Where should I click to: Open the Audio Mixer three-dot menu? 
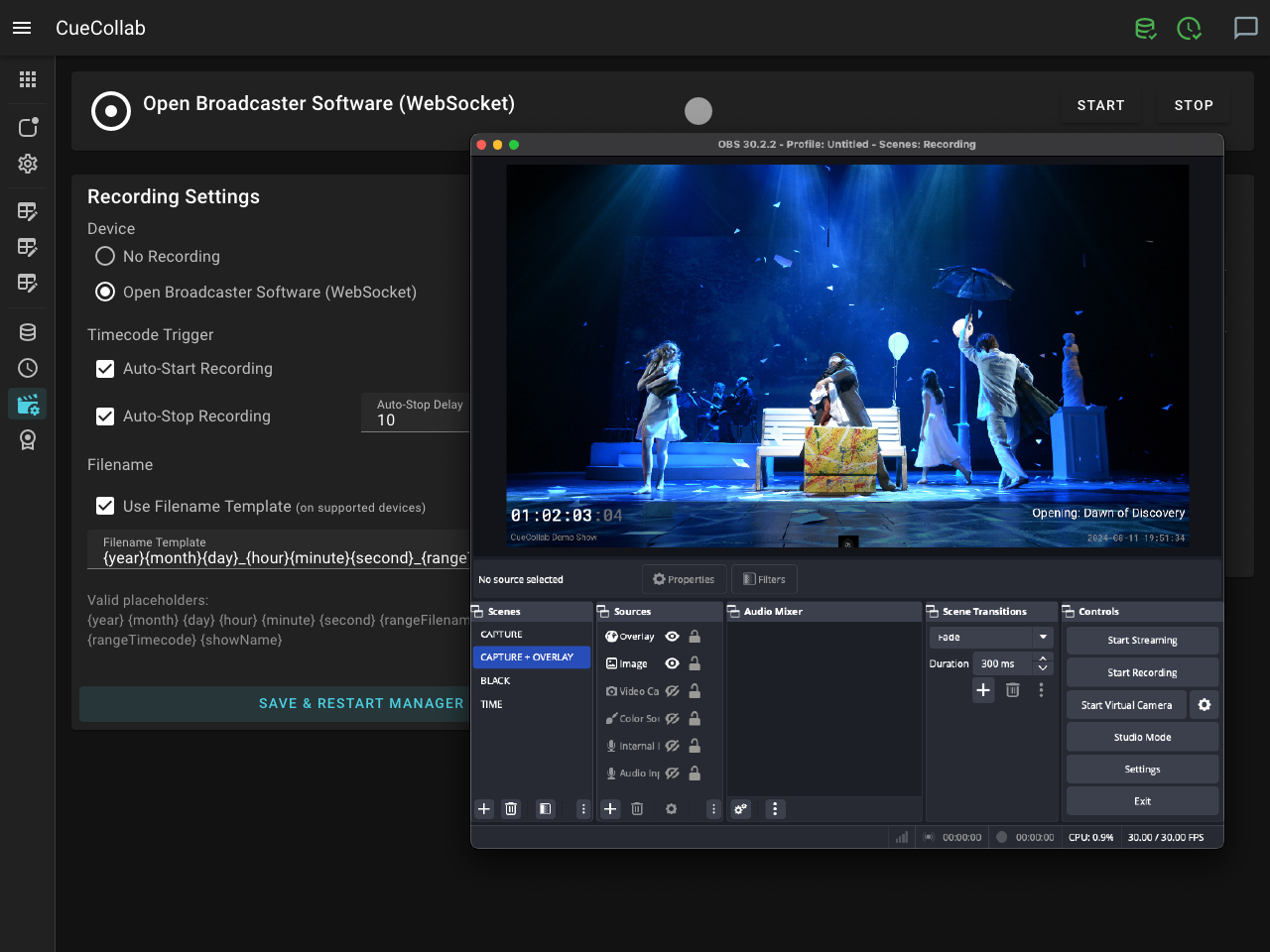pyautogui.click(x=775, y=809)
